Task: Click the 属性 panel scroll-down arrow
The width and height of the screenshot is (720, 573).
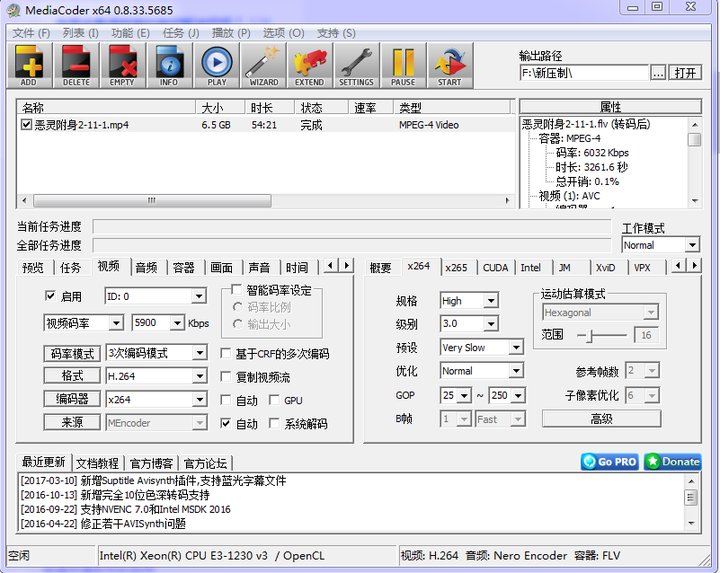Action: tap(695, 201)
